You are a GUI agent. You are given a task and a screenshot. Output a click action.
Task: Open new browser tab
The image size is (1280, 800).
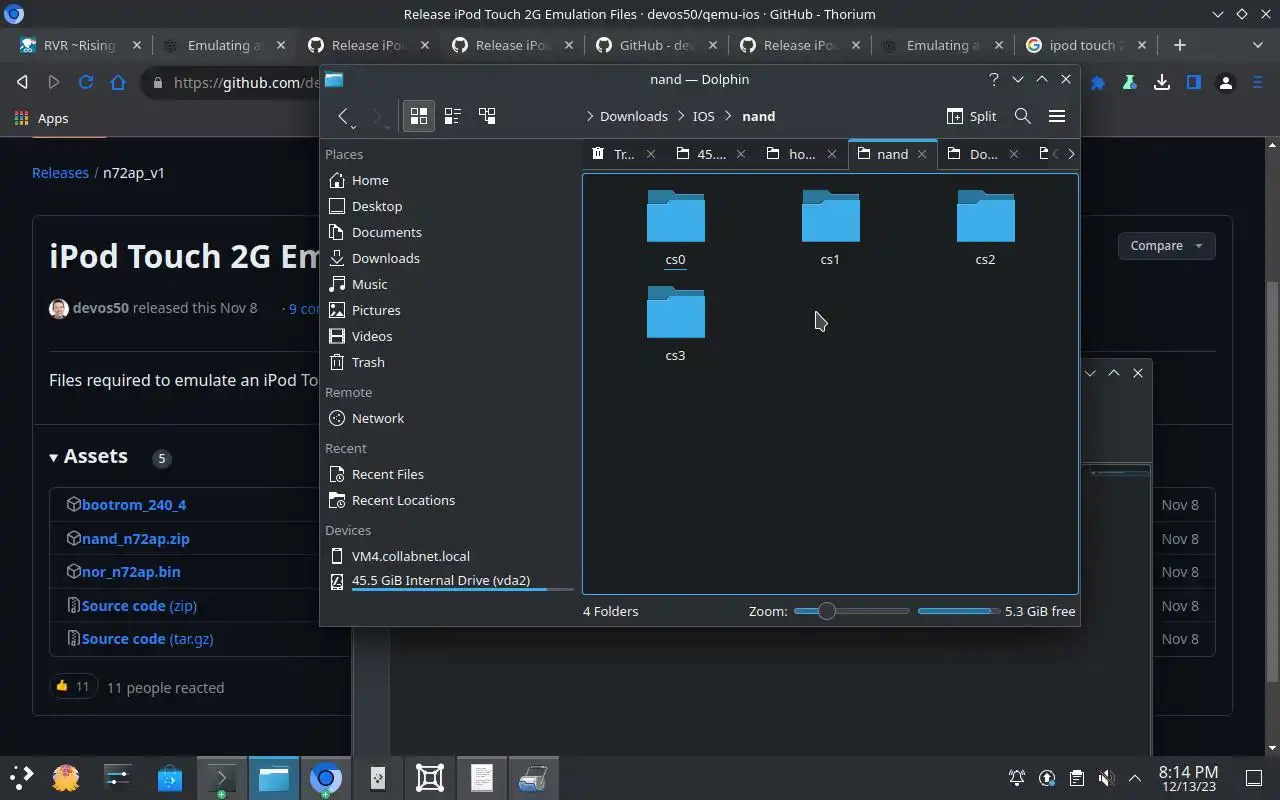[1180, 45]
